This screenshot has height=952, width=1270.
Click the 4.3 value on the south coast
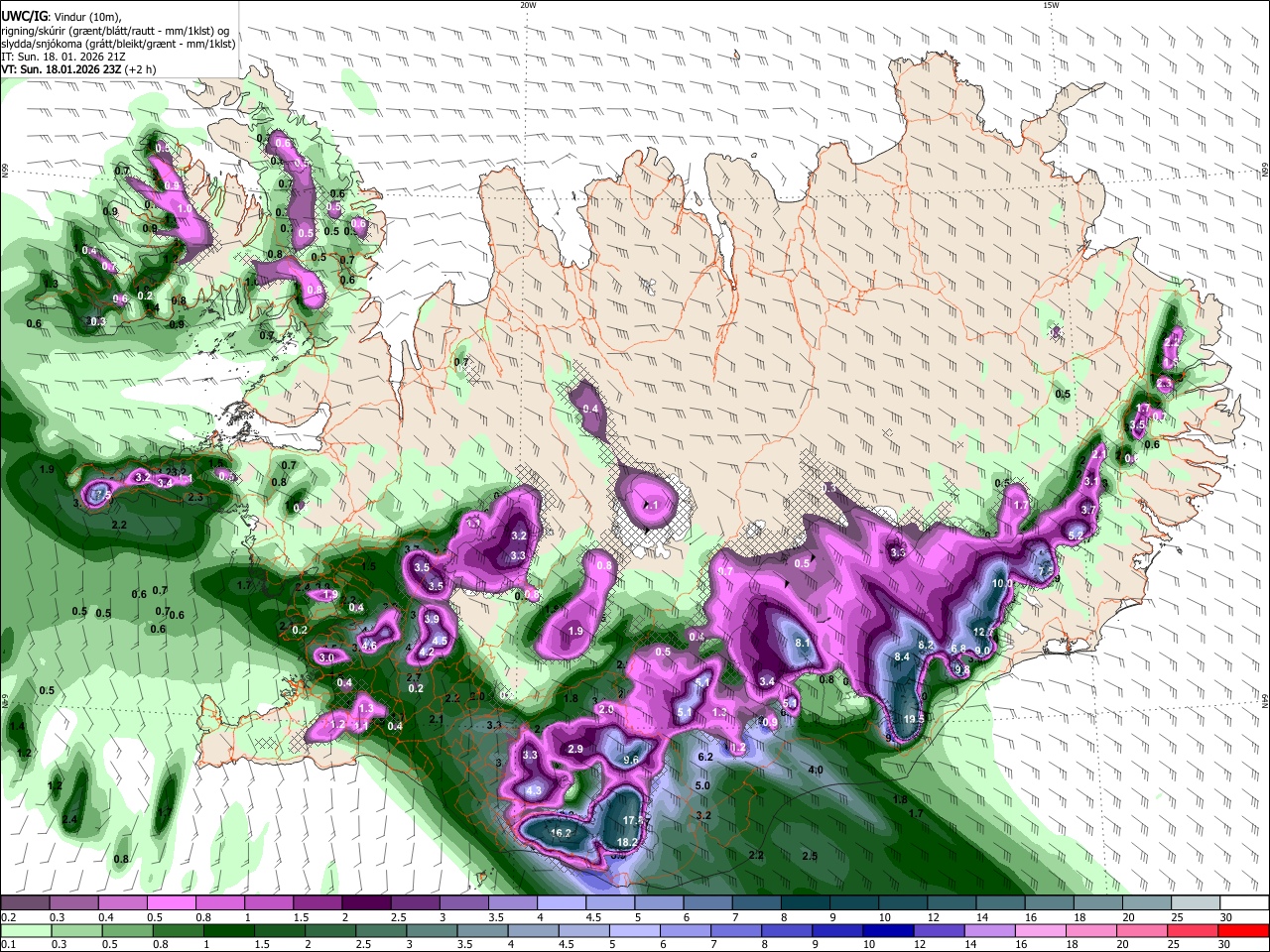[x=535, y=790]
